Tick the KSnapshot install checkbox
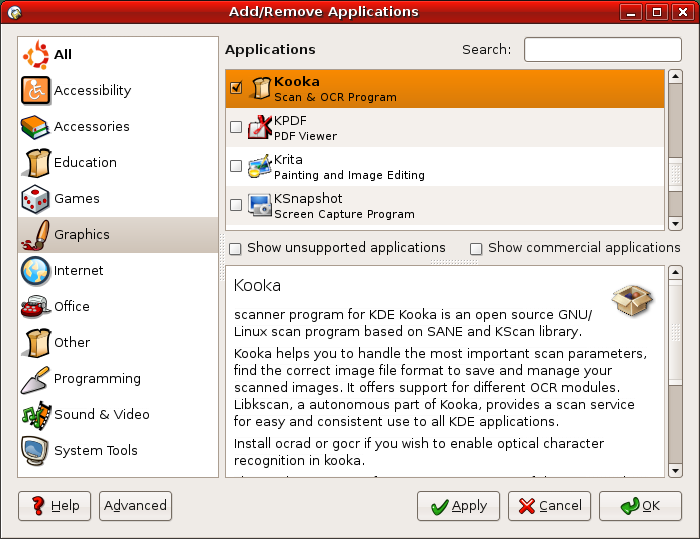The width and height of the screenshot is (700, 539). [236, 205]
